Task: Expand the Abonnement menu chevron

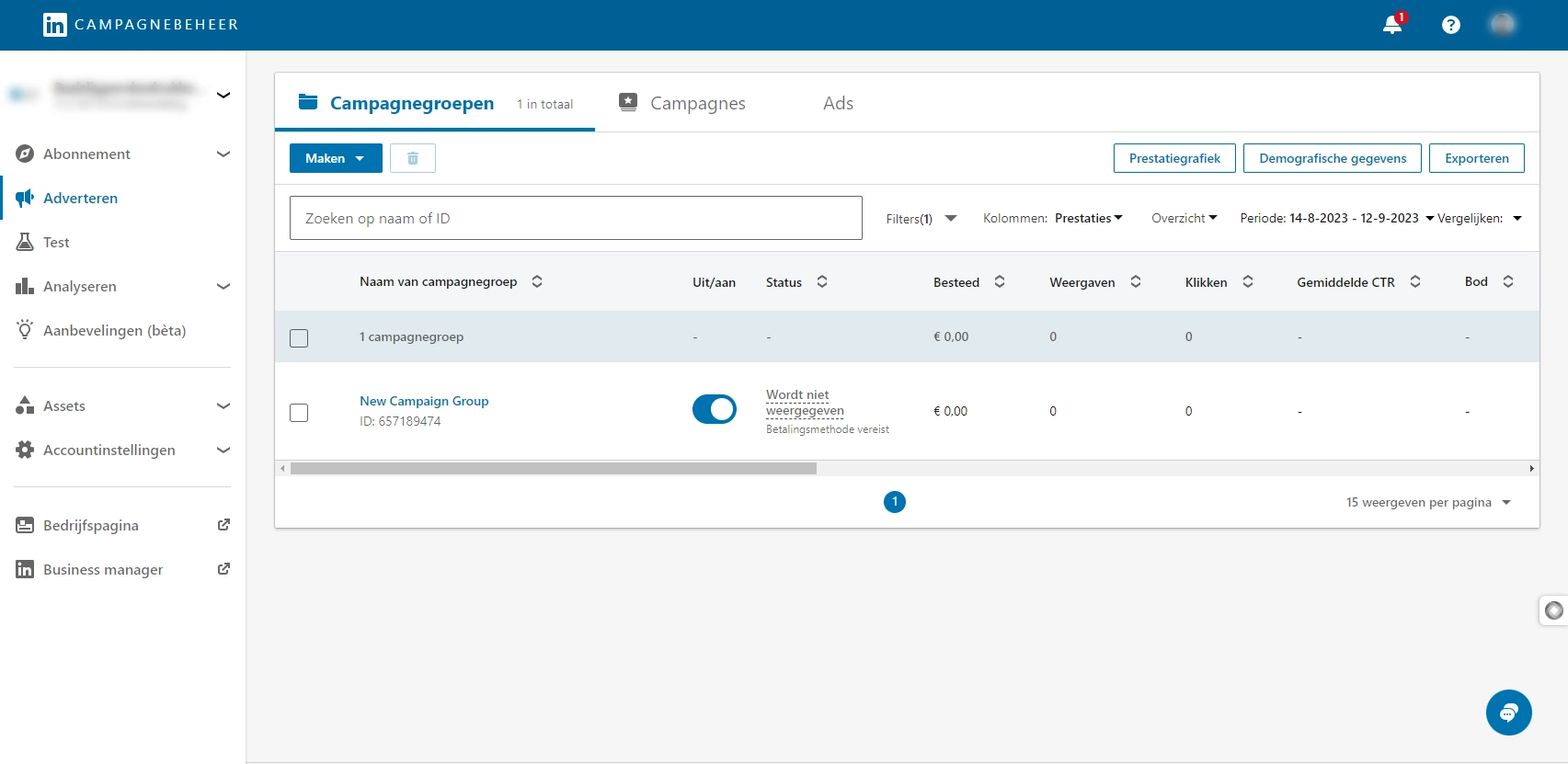Action: click(x=223, y=154)
